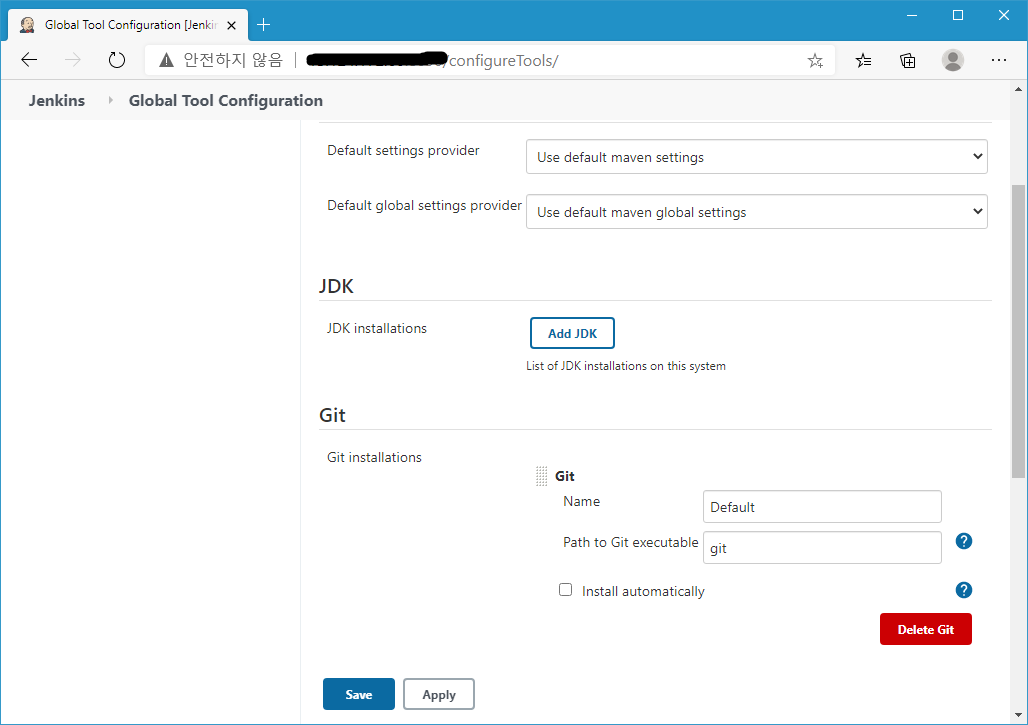The height and width of the screenshot is (725, 1028).
Task: Expand the breadcrumb arrow after Jenkins
Action: pos(110,100)
